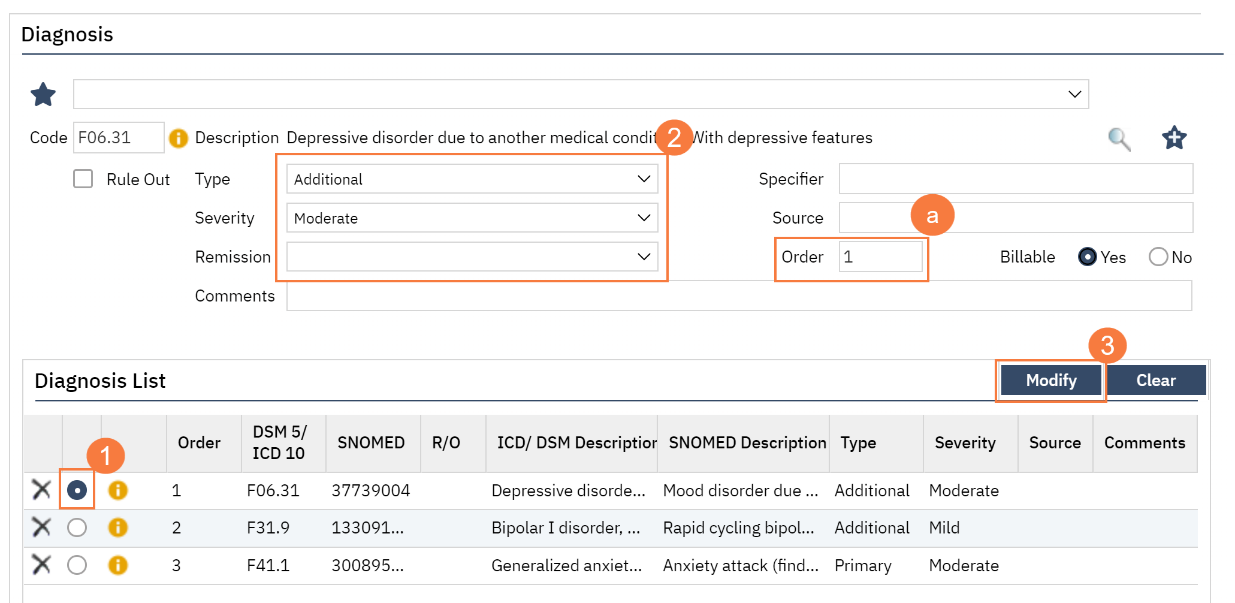Viewport: 1235px width, 603px height.
Task: Click the info icon in F41.1 row
Action: 118,565
